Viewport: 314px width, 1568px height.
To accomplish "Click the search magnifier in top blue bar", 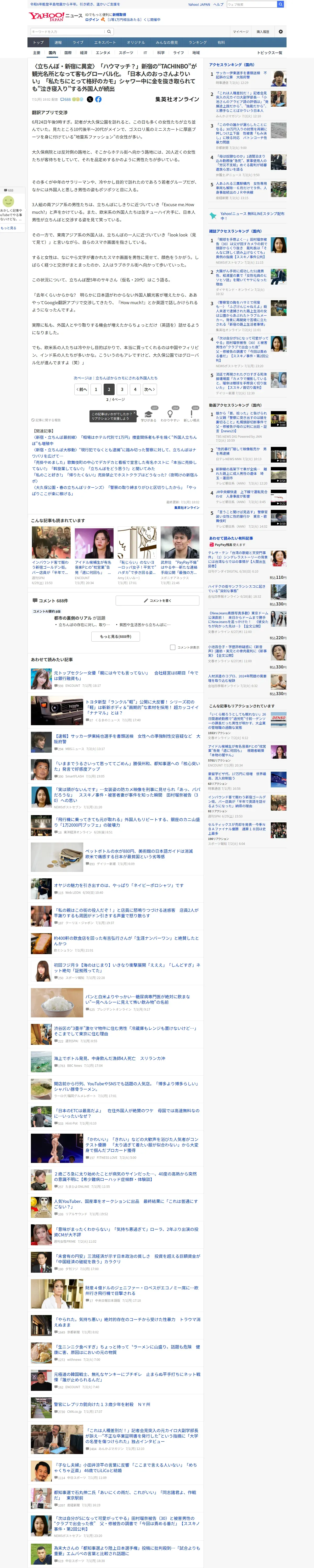I will pyautogui.click(x=281, y=4).
